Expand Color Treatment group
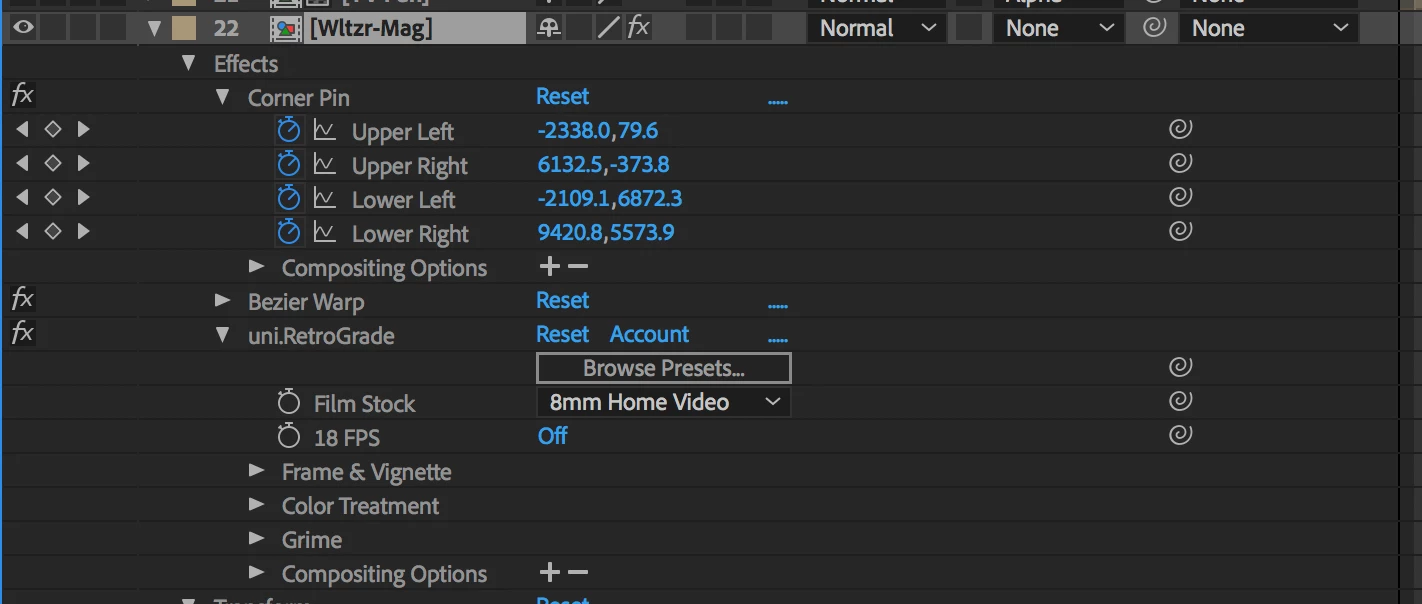 point(257,504)
